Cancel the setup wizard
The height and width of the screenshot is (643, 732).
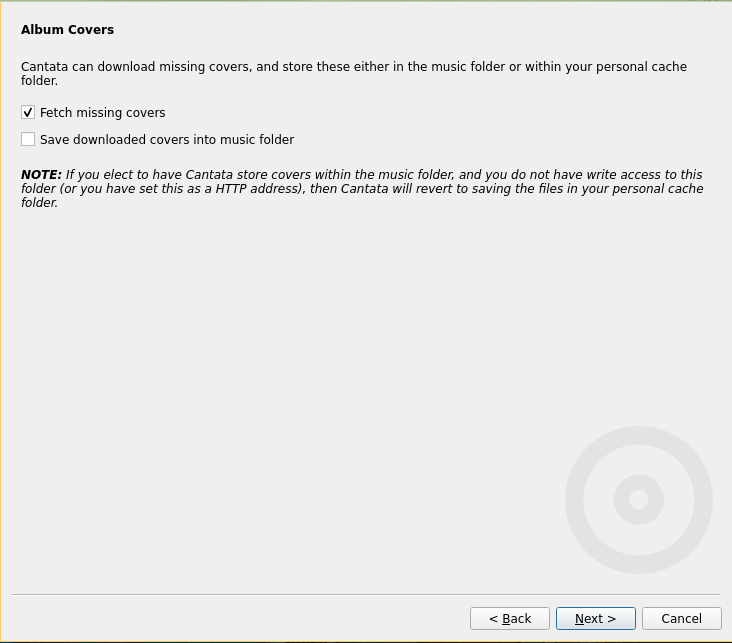(x=681, y=619)
